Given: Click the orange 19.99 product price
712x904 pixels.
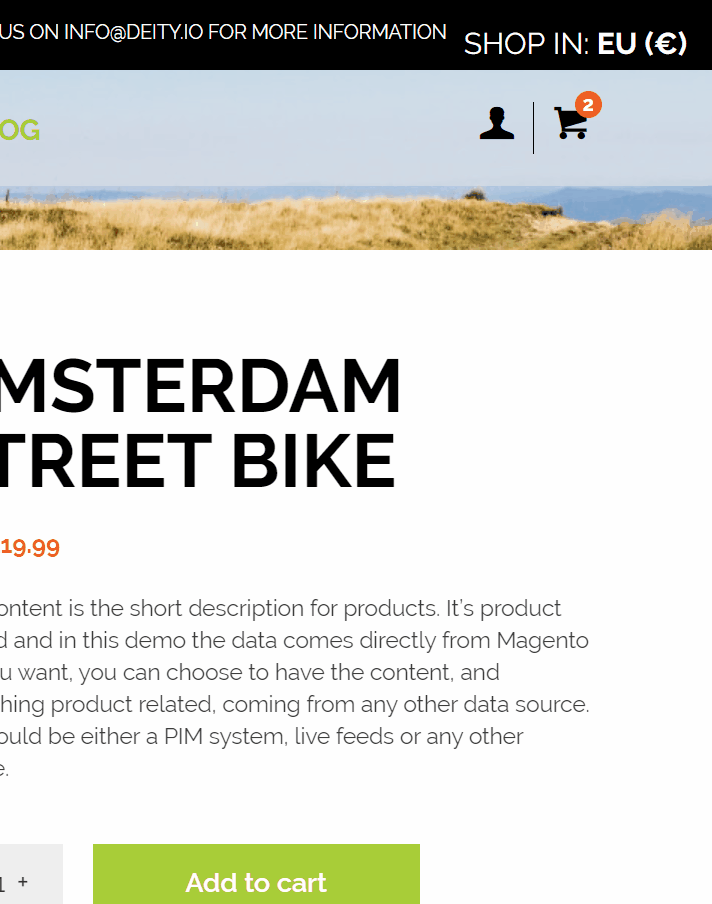Looking at the screenshot, I should click(x=30, y=547).
